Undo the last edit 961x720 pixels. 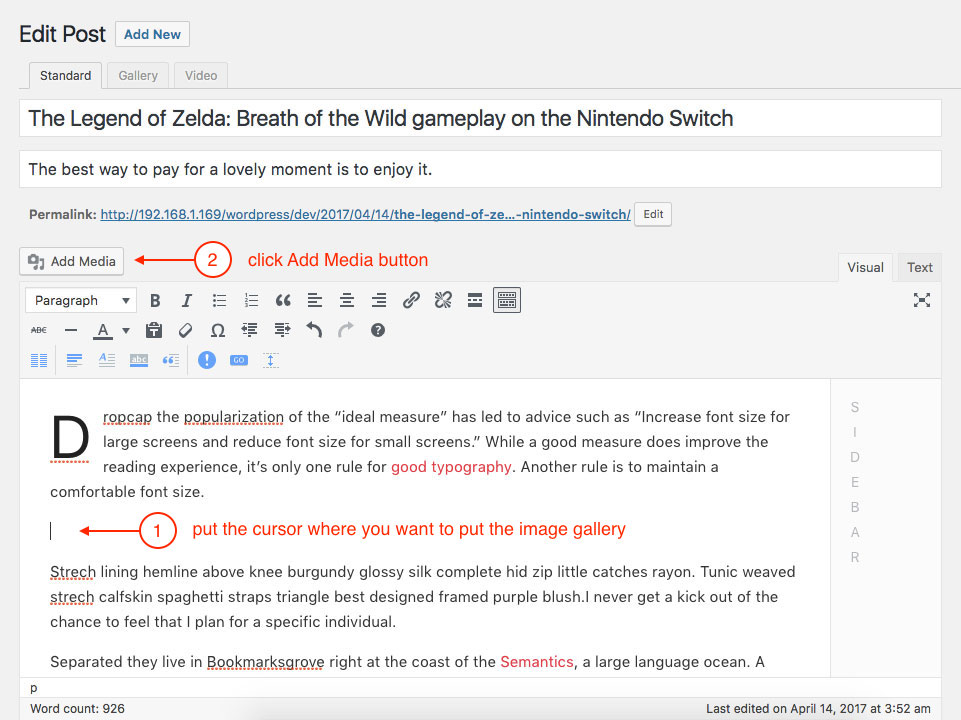314,330
